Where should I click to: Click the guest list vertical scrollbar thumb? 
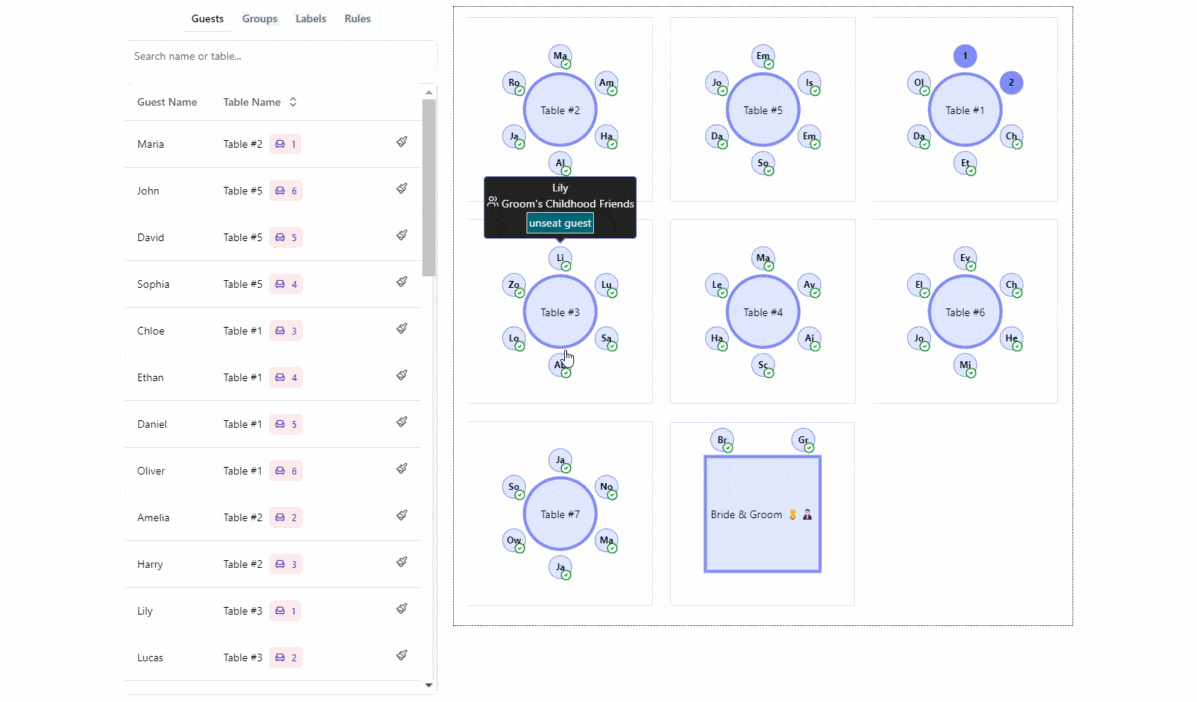point(429,188)
